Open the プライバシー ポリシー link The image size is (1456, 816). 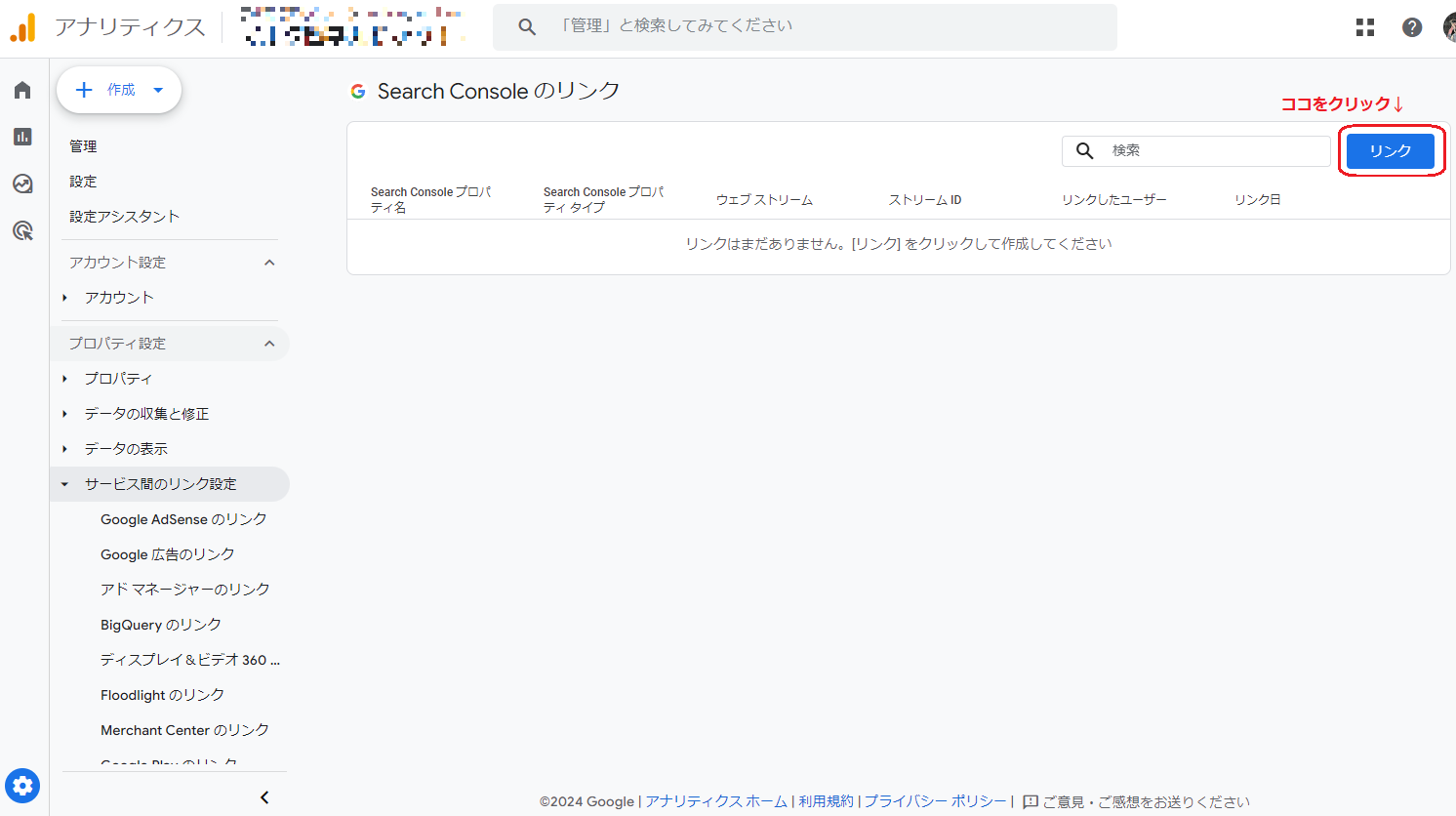[x=935, y=800]
